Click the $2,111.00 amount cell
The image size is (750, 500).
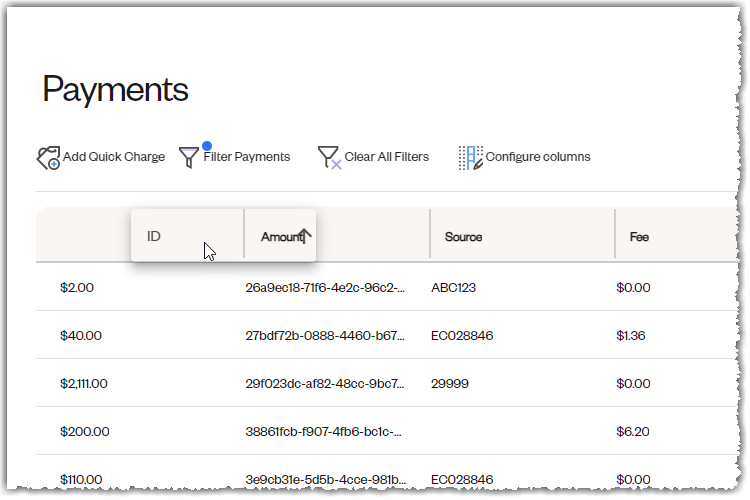[84, 383]
